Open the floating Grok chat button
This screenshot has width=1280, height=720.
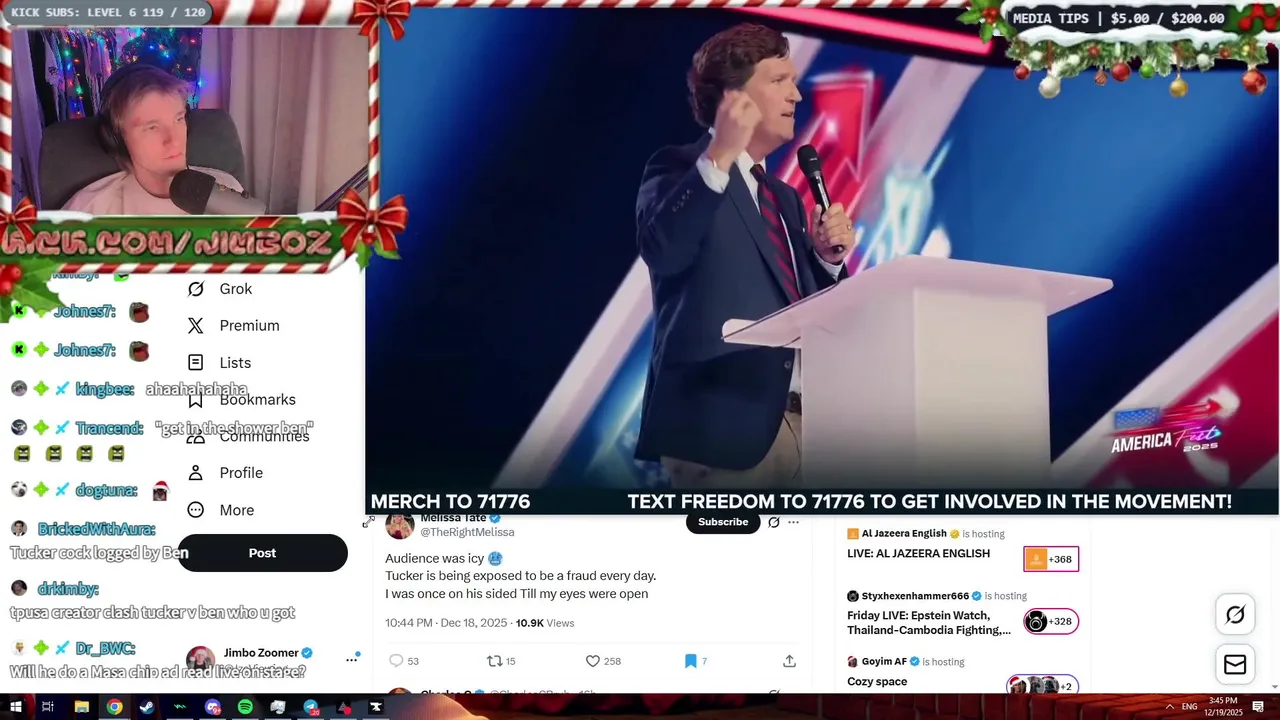tap(1235, 615)
